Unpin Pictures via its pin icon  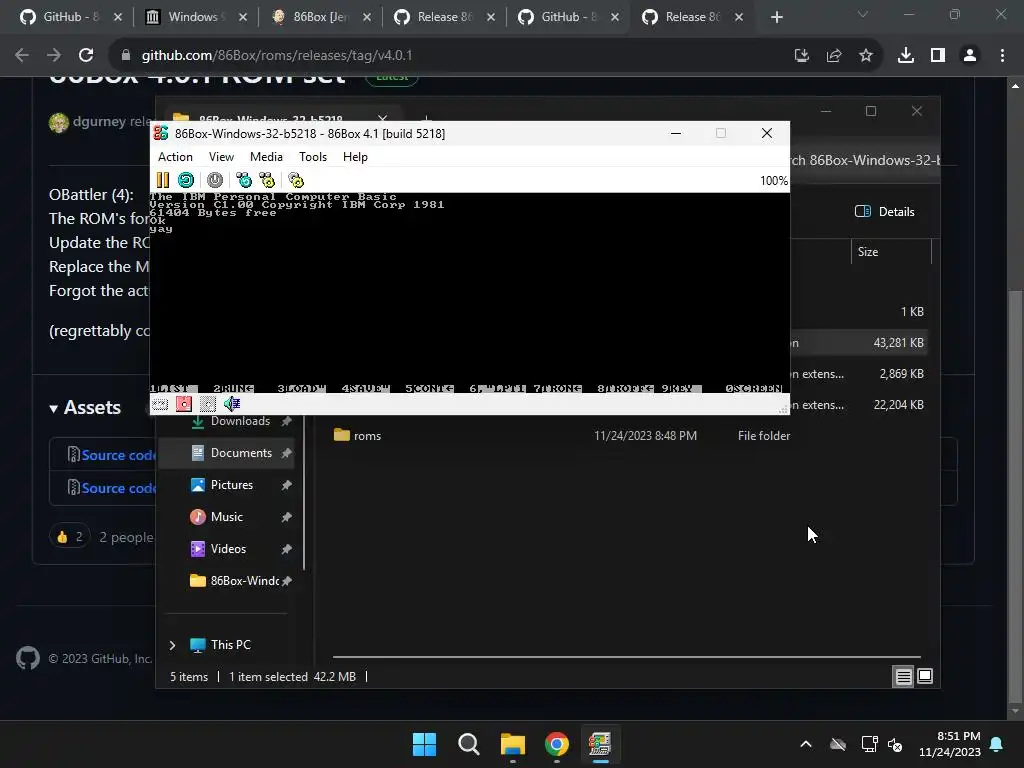tap(286, 485)
